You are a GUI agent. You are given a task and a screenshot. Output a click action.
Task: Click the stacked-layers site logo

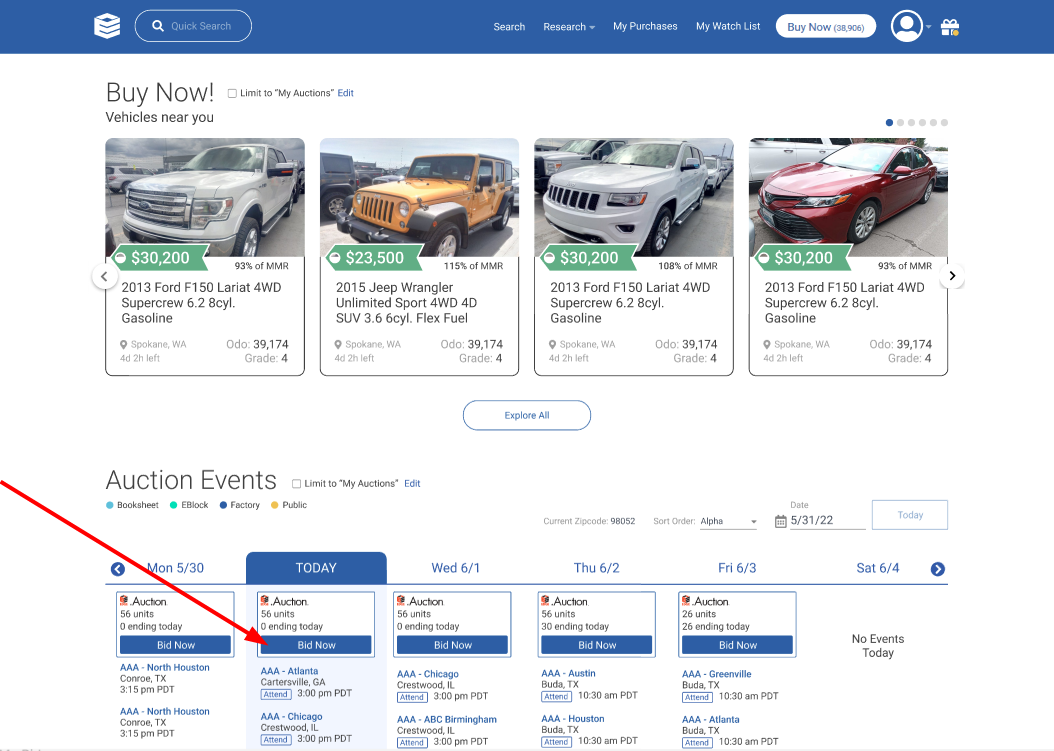tap(108, 26)
